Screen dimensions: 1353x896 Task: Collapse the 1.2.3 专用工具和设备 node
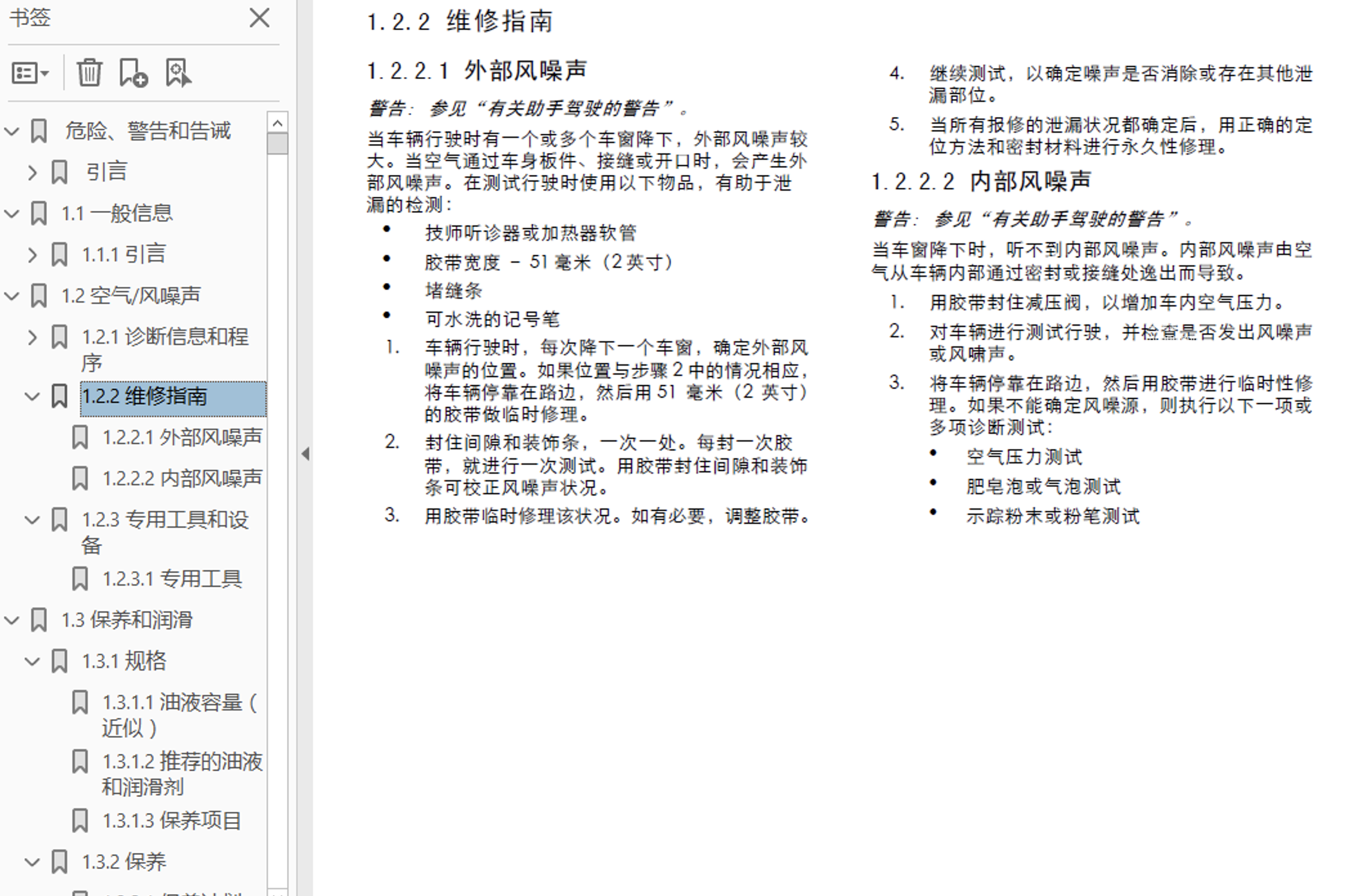[x=32, y=520]
